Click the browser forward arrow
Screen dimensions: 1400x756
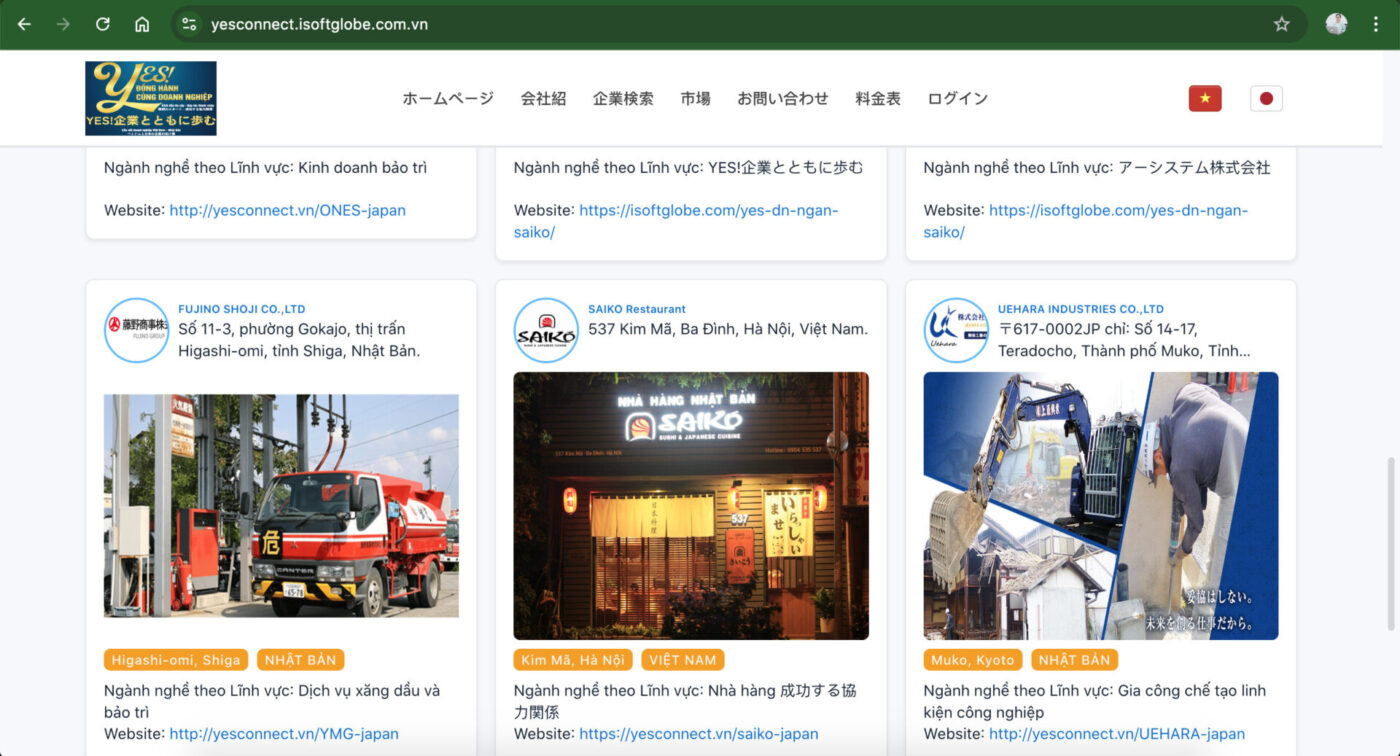pyautogui.click(x=63, y=24)
